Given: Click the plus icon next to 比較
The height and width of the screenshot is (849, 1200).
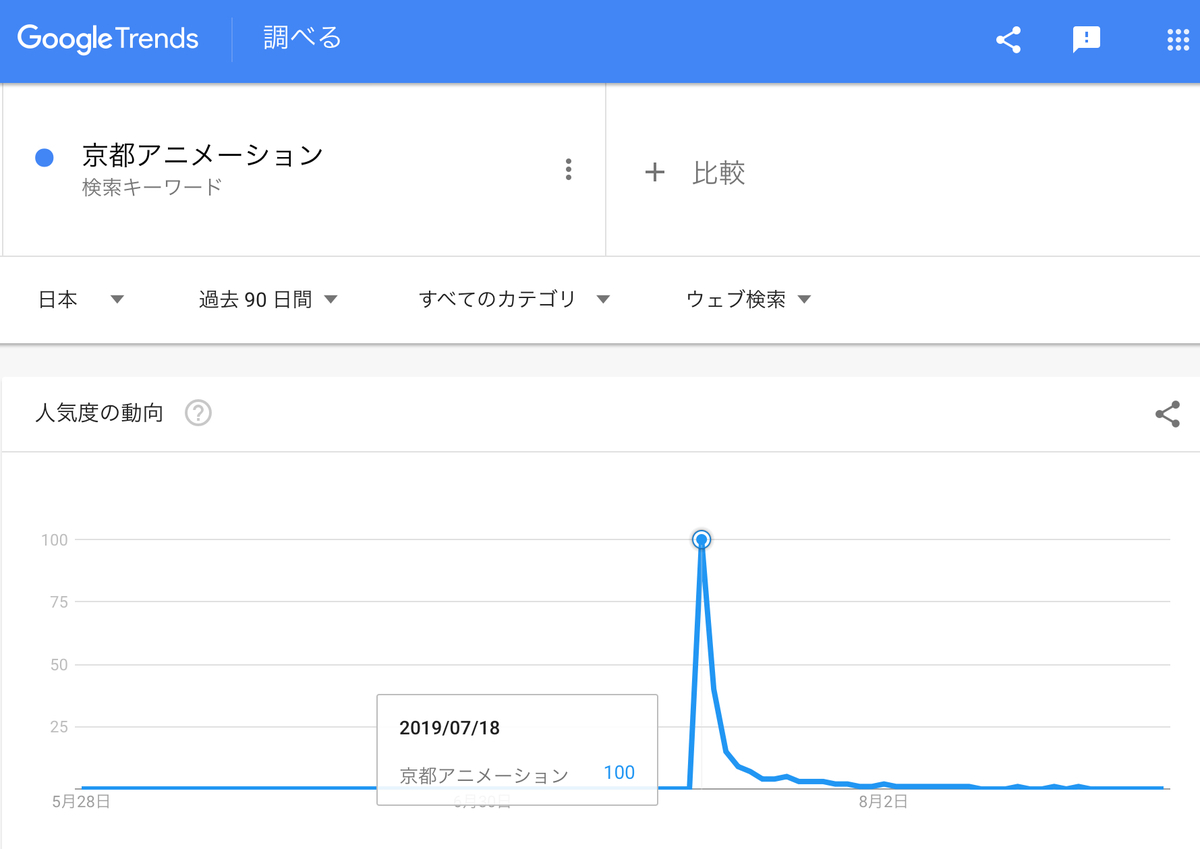Looking at the screenshot, I should (655, 172).
